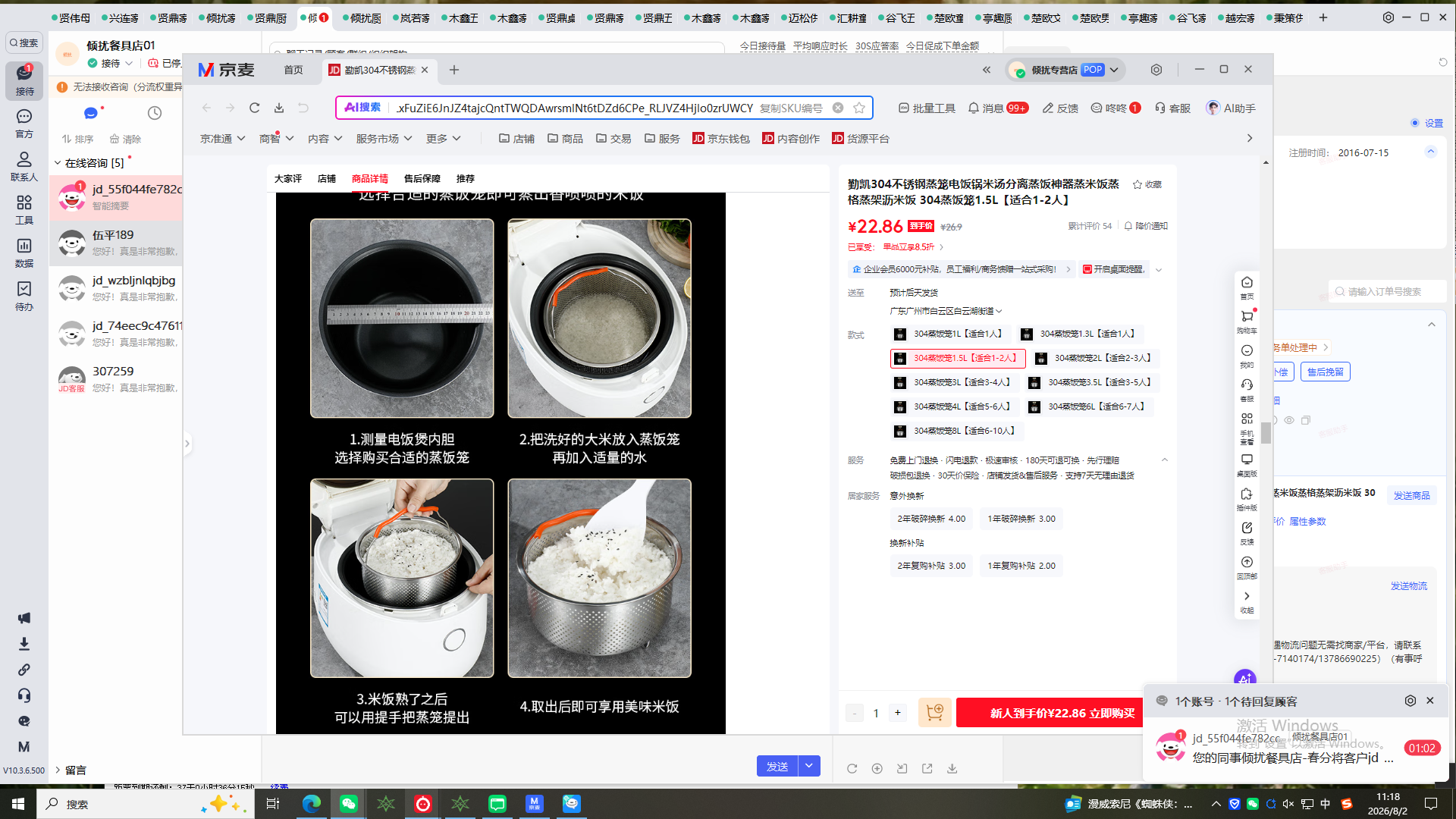Open 接待 reception panel in left sidebar

pyautogui.click(x=24, y=80)
